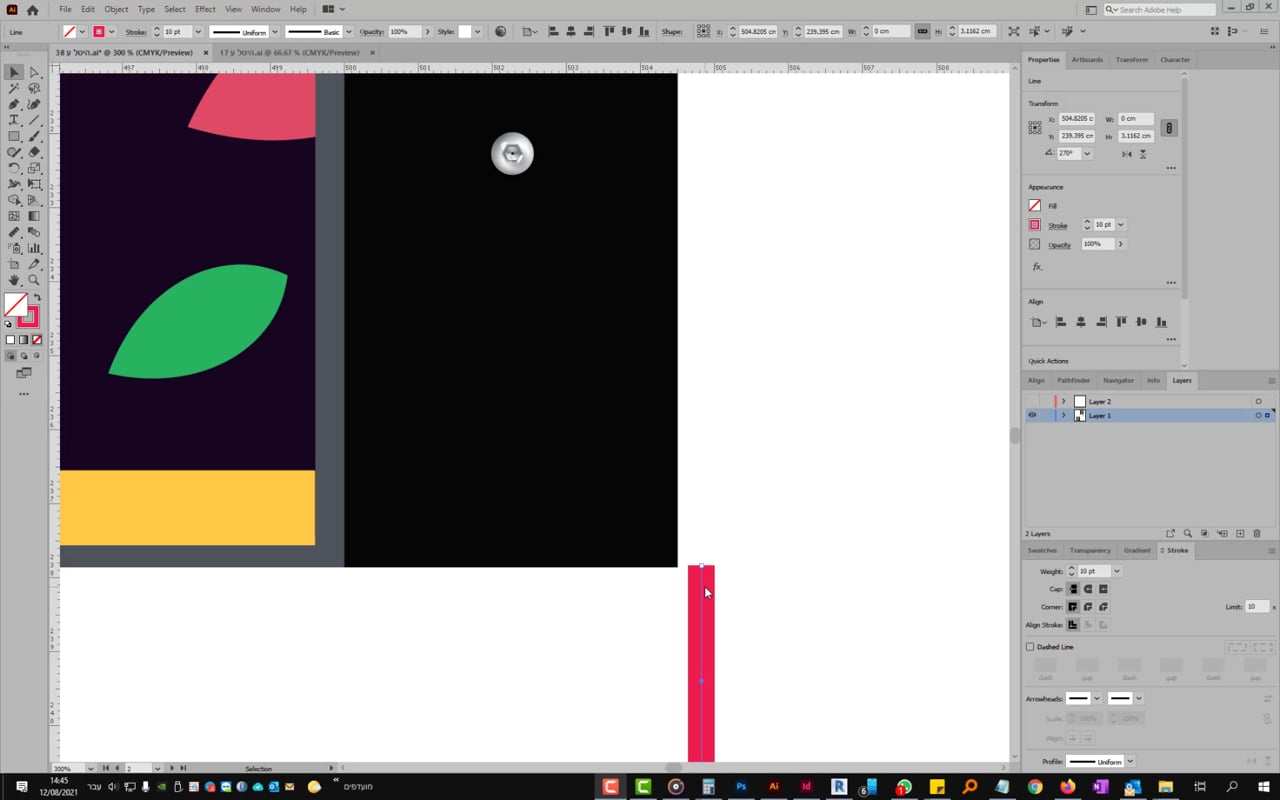Open the Effect menu
Screen dimensions: 1280x800
205,9
